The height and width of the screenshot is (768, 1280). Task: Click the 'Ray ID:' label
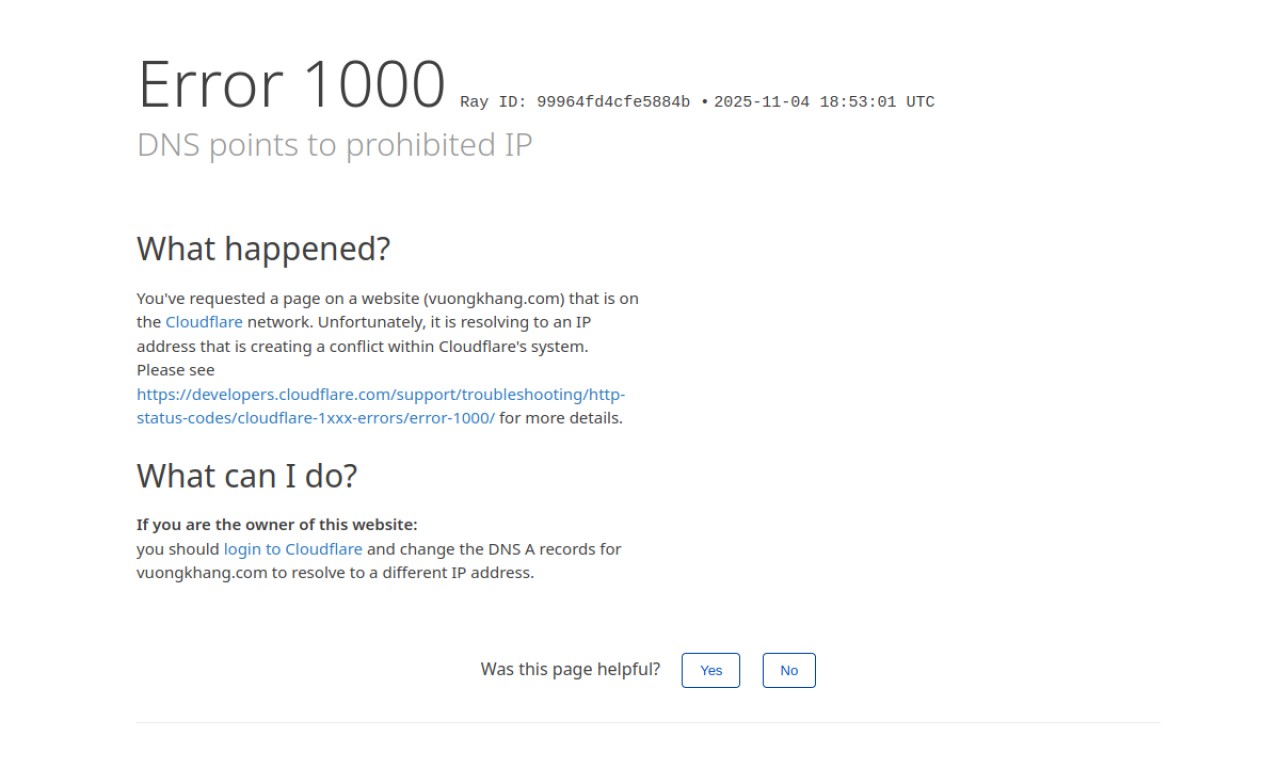[x=494, y=102]
